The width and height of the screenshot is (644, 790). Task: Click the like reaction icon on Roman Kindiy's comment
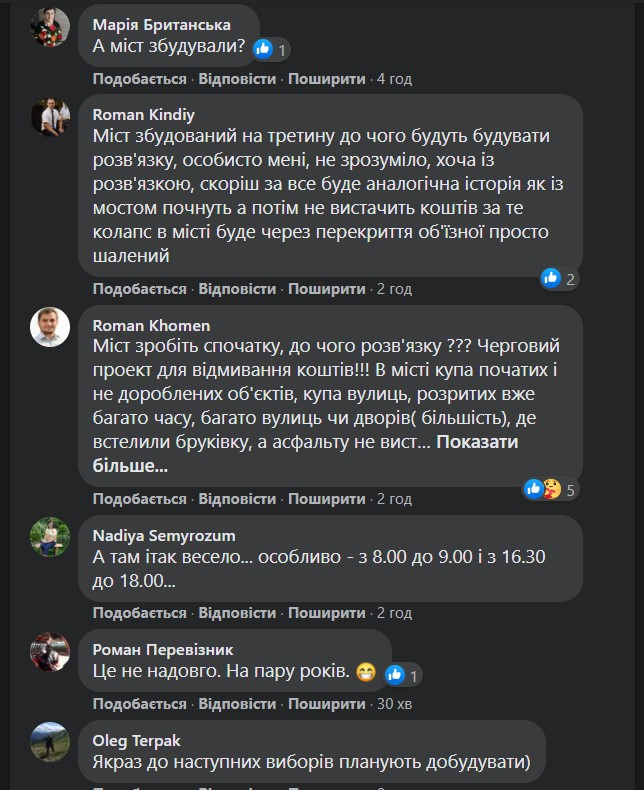click(551, 279)
